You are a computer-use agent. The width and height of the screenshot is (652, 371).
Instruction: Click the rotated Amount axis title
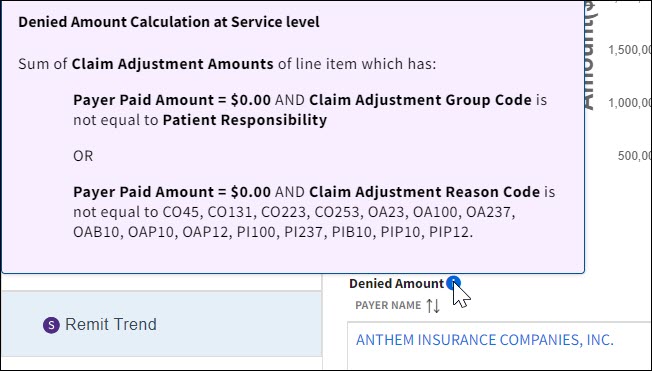click(592, 56)
